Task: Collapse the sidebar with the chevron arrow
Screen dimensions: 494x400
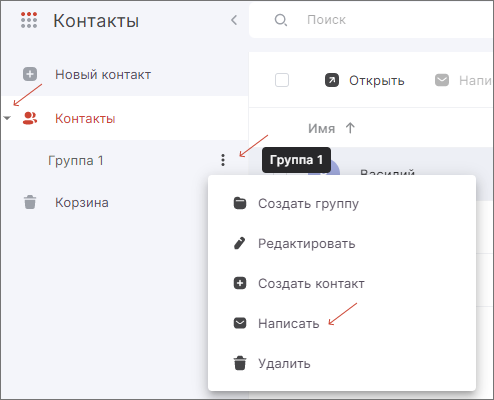Action: pos(234,20)
